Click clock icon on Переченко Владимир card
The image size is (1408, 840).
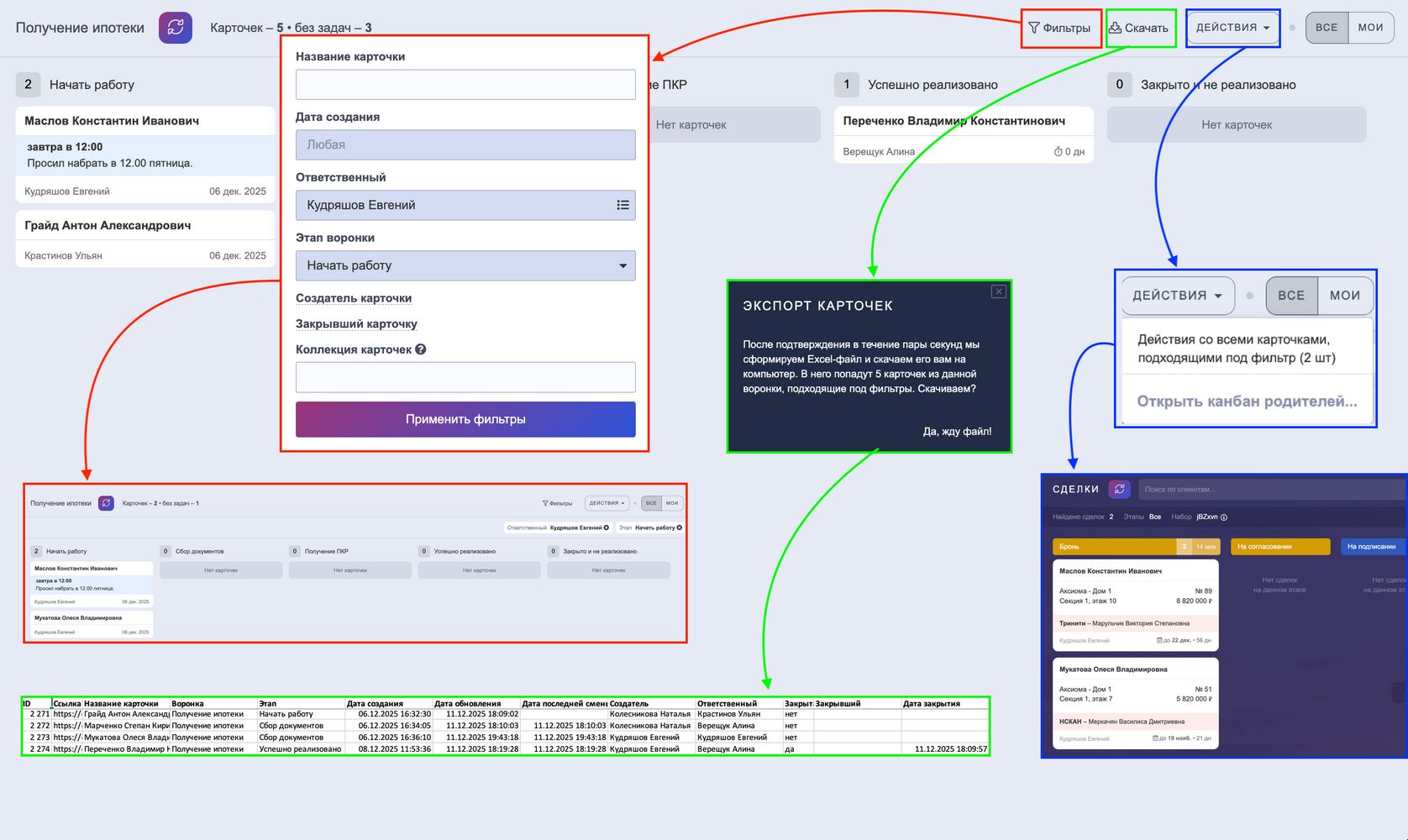1058,152
